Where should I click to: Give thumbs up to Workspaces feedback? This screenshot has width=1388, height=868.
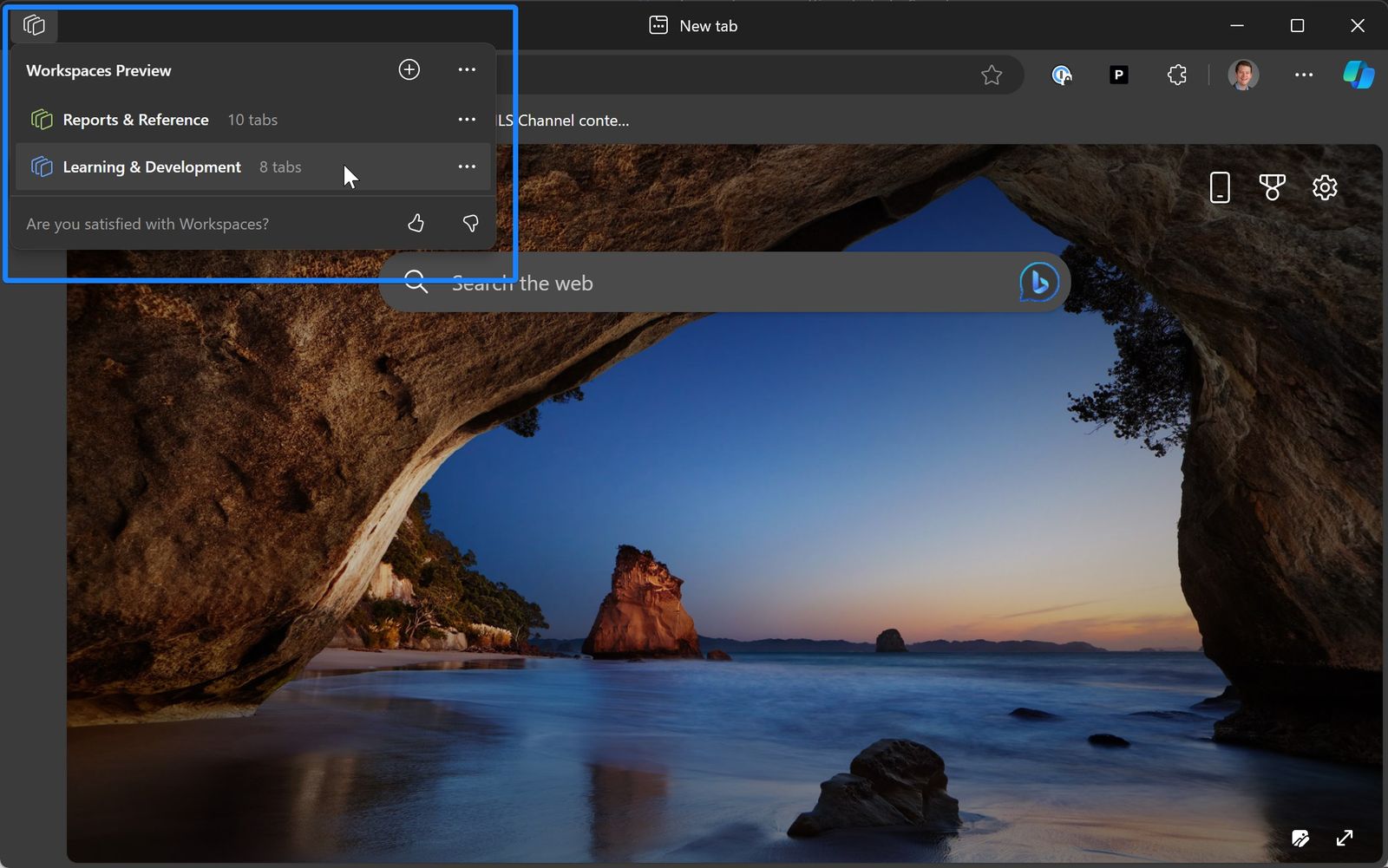point(416,223)
